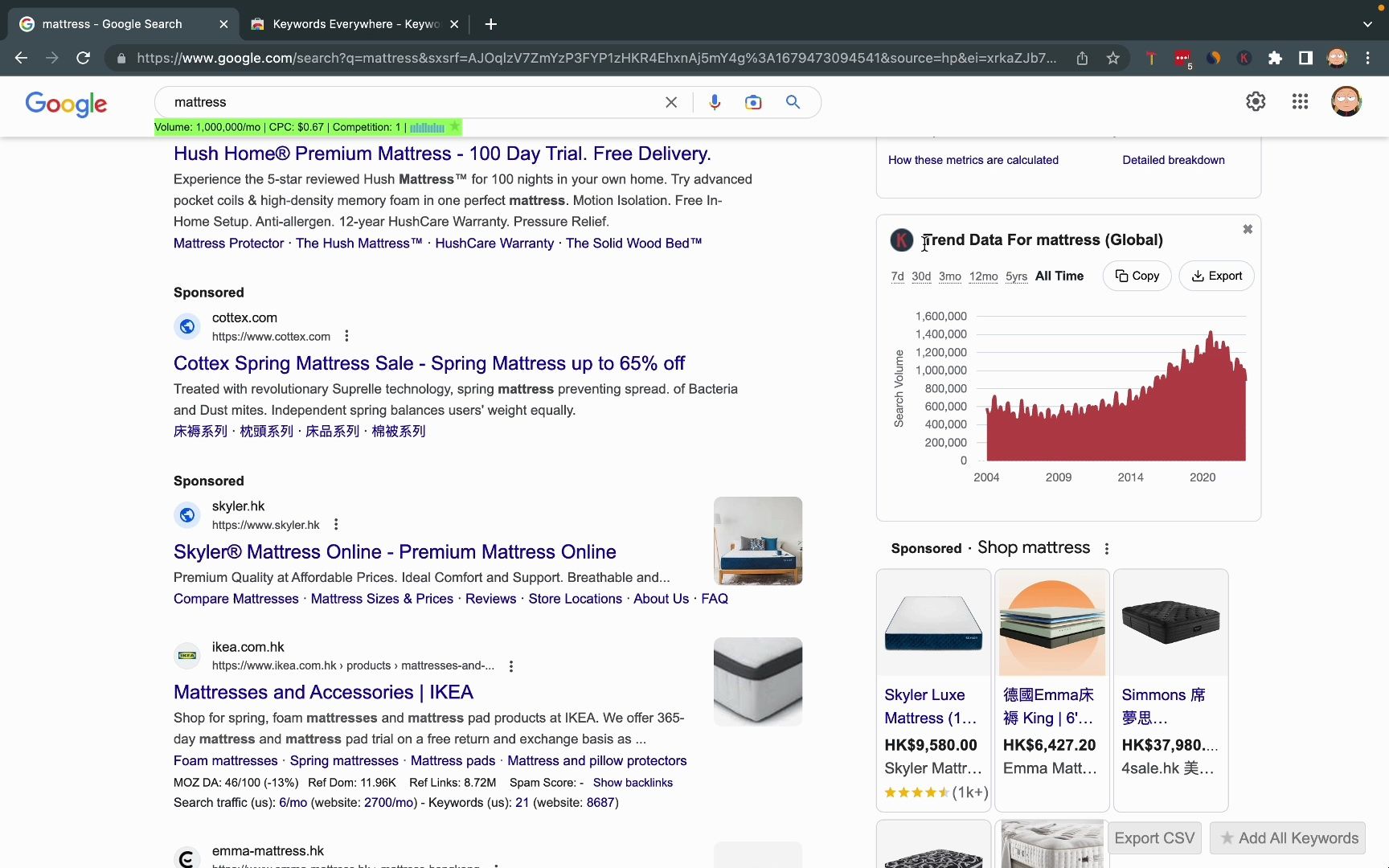Open the Keywords Everywhere K extension icon

pyautogui.click(x=1244, y=58)
